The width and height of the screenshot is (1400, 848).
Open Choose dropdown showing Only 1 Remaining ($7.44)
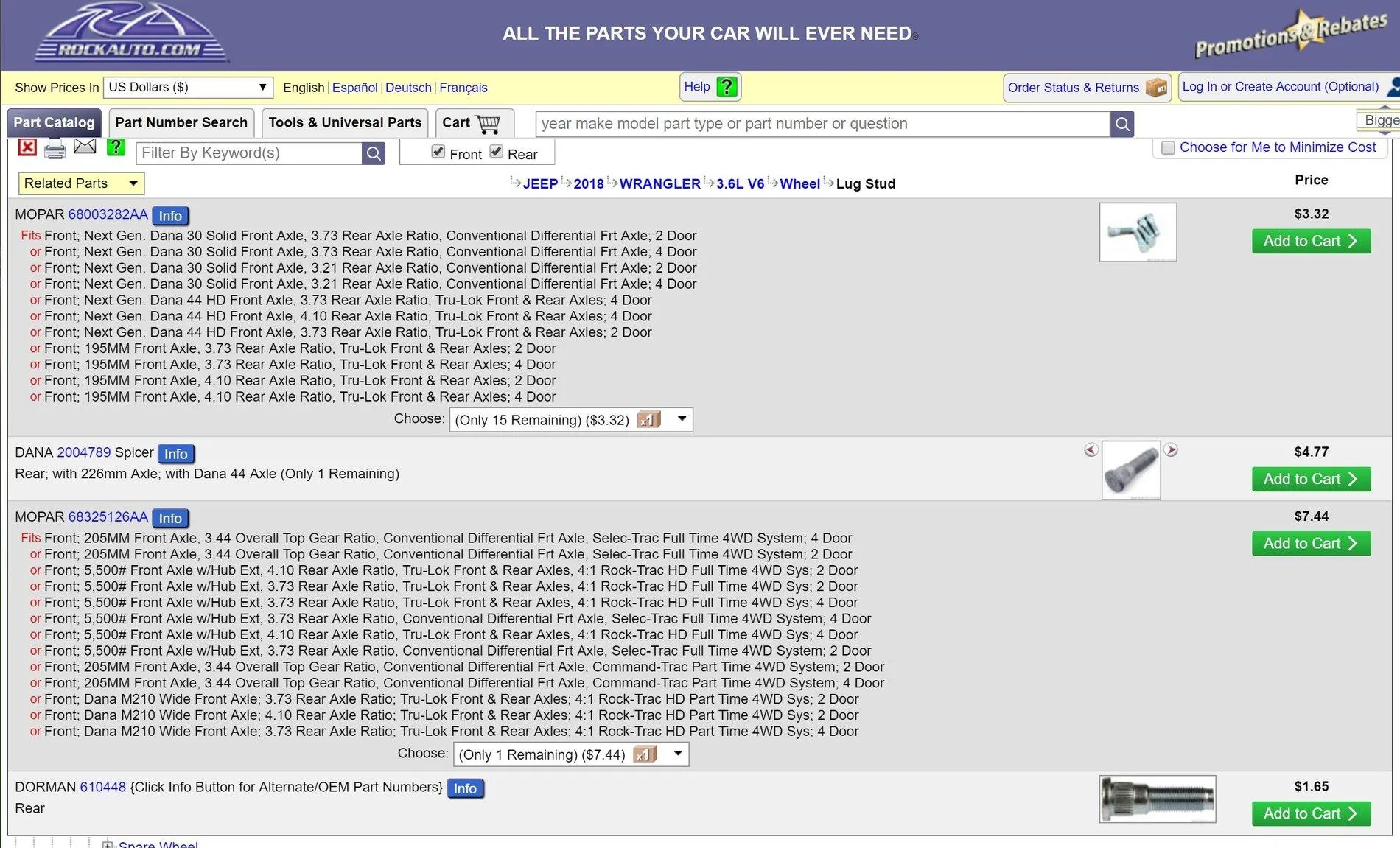[x=571, y=754]
